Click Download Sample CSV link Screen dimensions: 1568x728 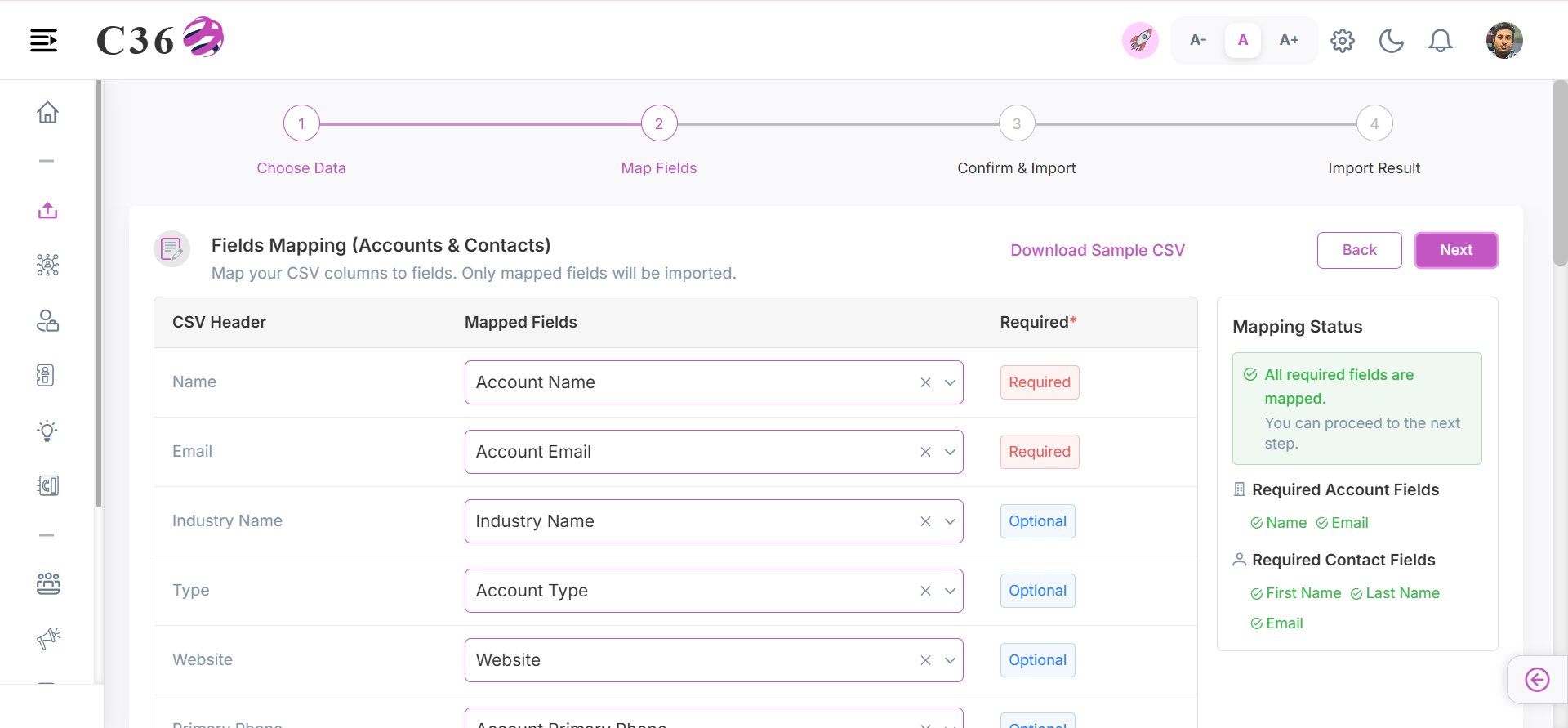pos(1098,250)
